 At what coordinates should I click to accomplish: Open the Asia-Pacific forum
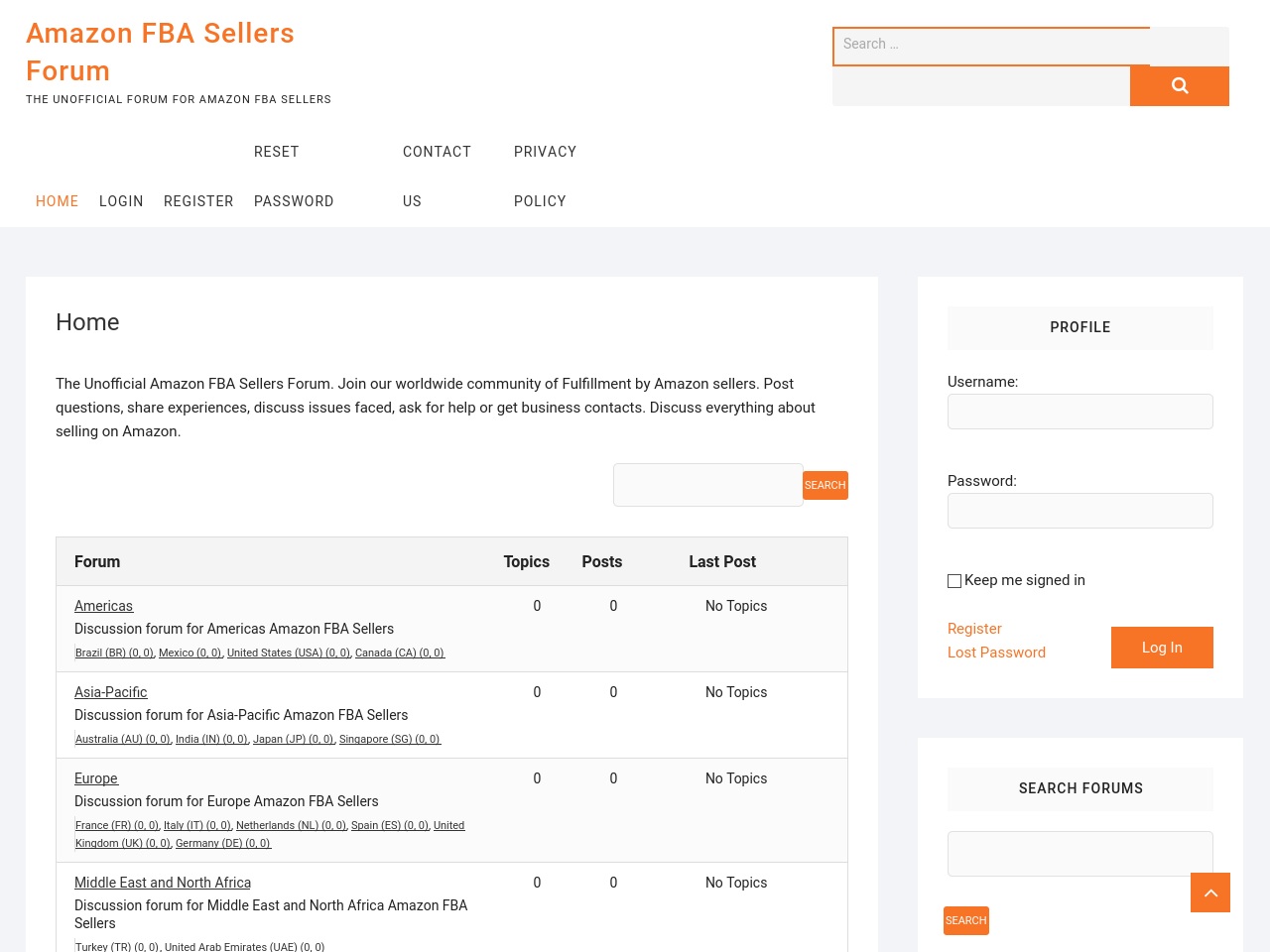110,692
